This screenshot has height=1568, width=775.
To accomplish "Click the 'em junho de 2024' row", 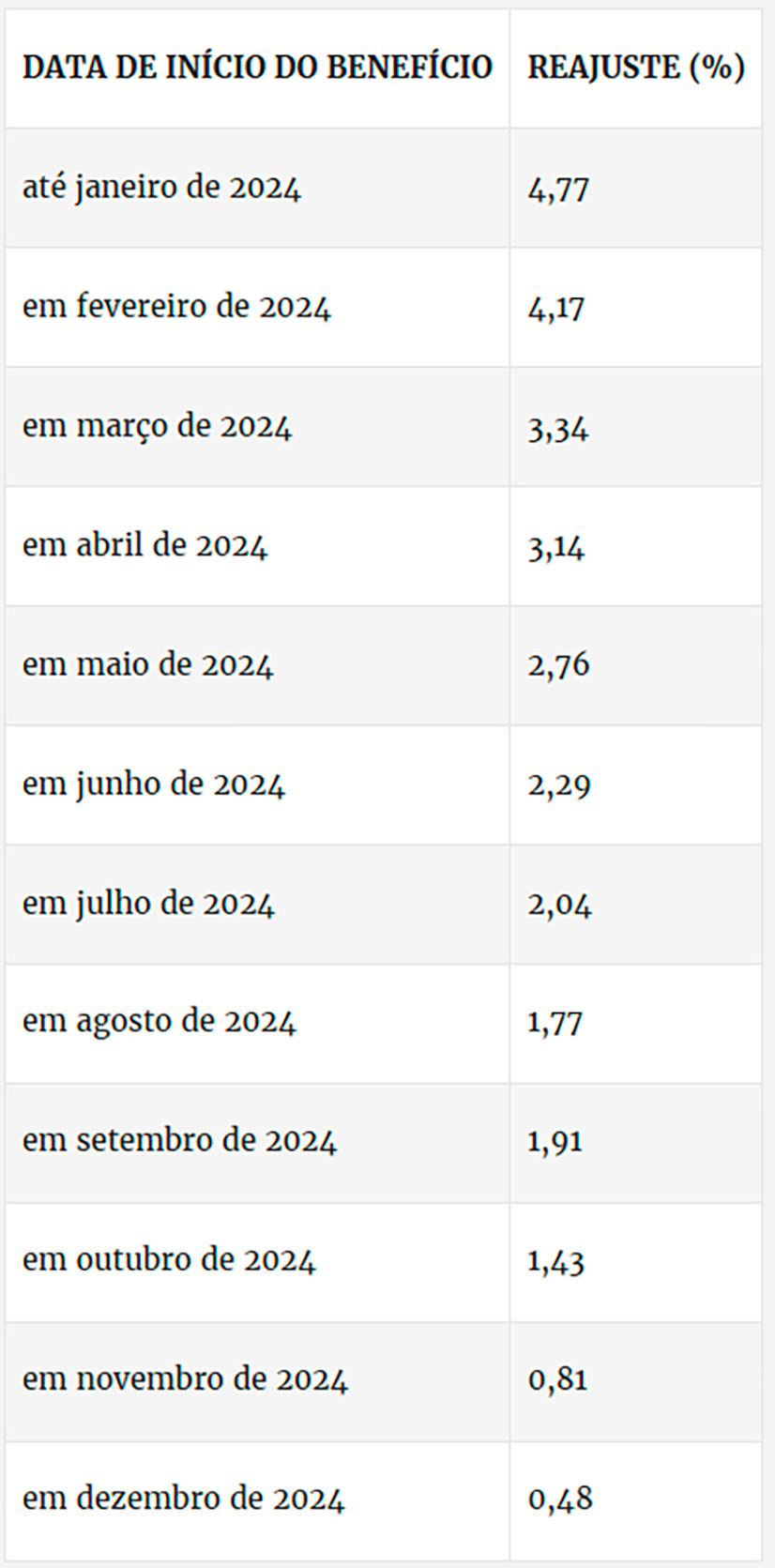I will pyautogui.click(x=384, y=784).
